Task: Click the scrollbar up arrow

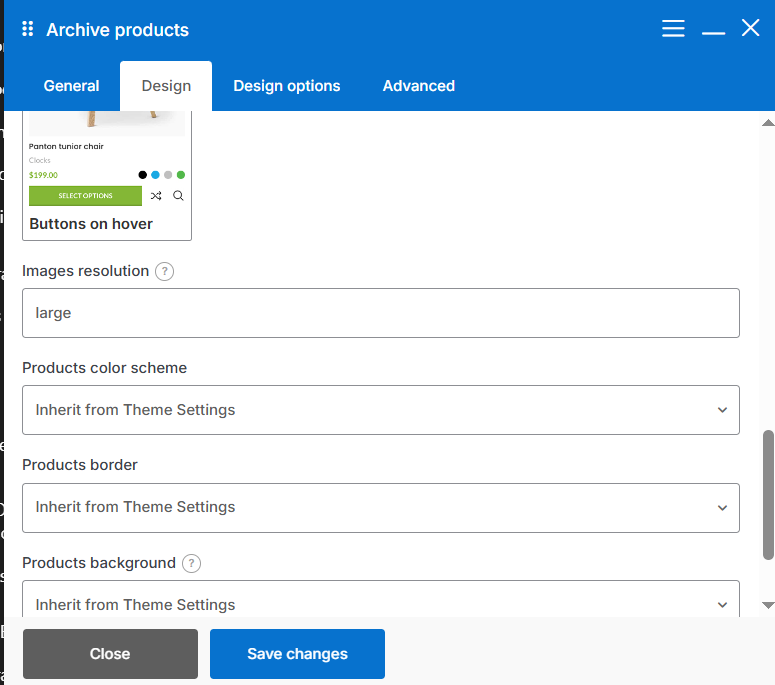Action: pos(768,123)
